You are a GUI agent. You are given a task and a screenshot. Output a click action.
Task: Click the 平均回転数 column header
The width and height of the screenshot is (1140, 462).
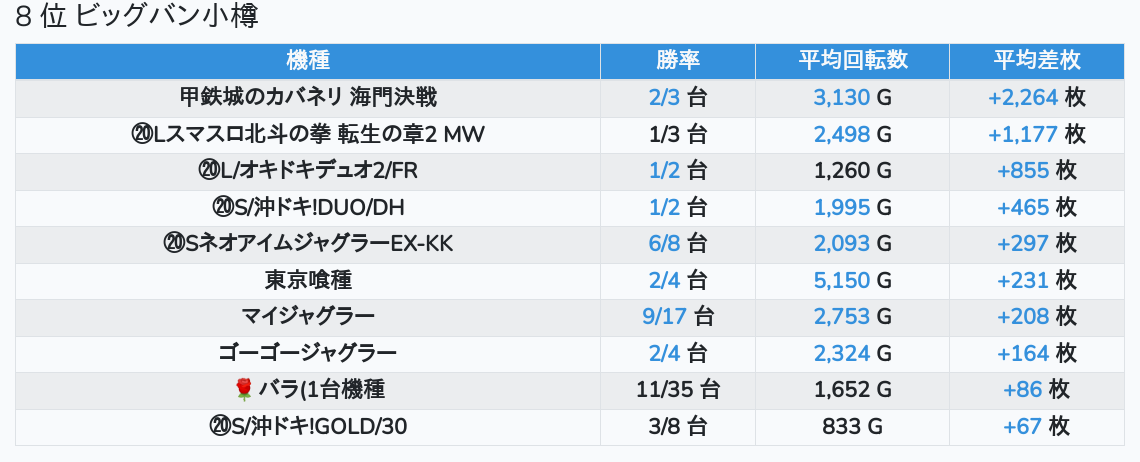tap(852, 61)
